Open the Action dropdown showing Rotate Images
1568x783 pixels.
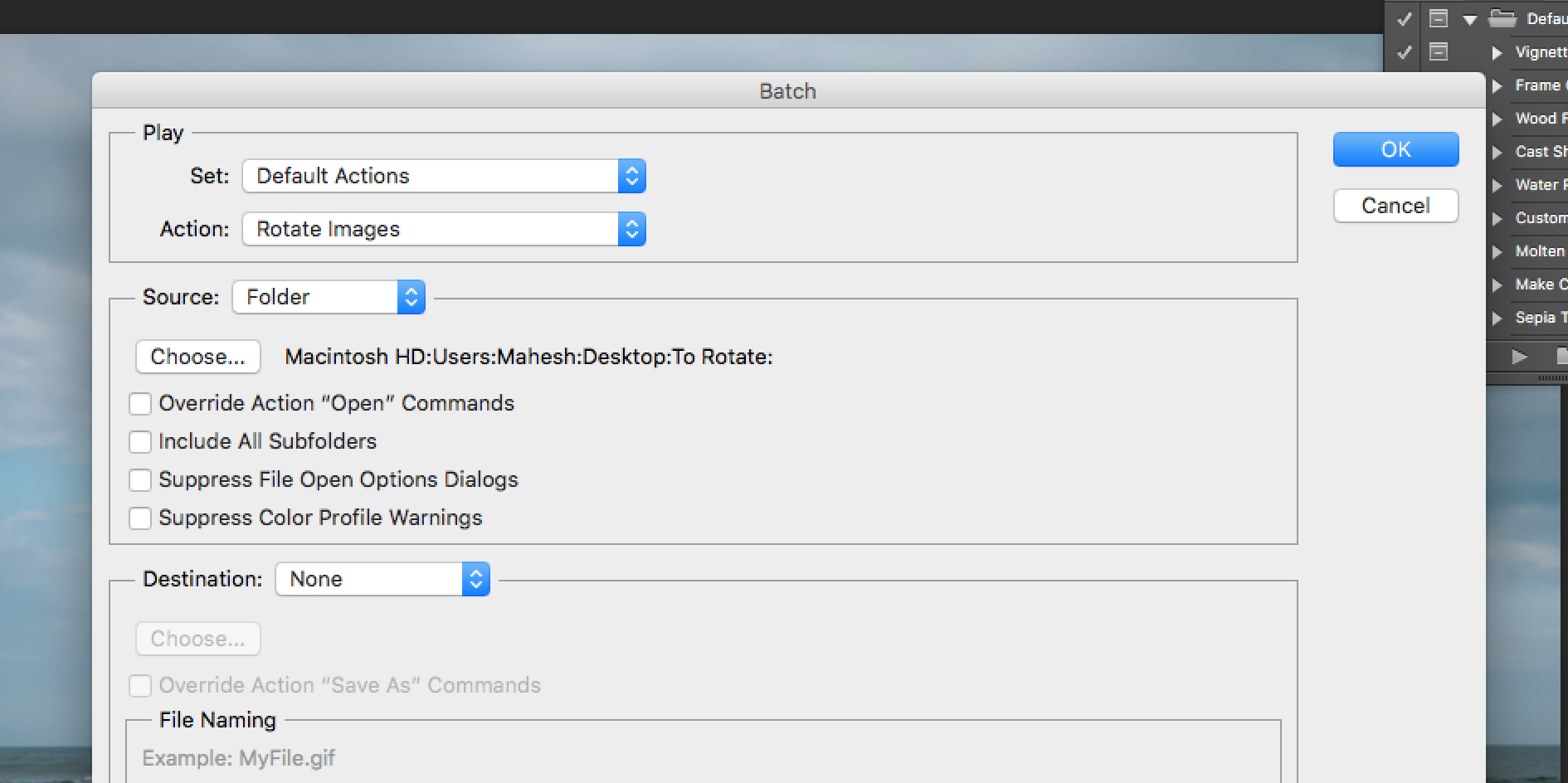pyautogui.click(x=444, y=229)
